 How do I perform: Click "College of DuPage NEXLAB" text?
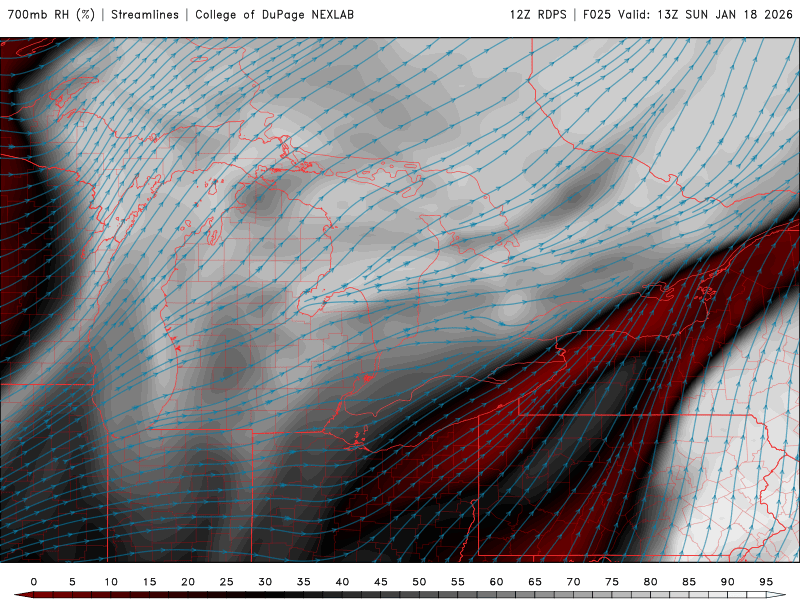click(x=274, y=14)
